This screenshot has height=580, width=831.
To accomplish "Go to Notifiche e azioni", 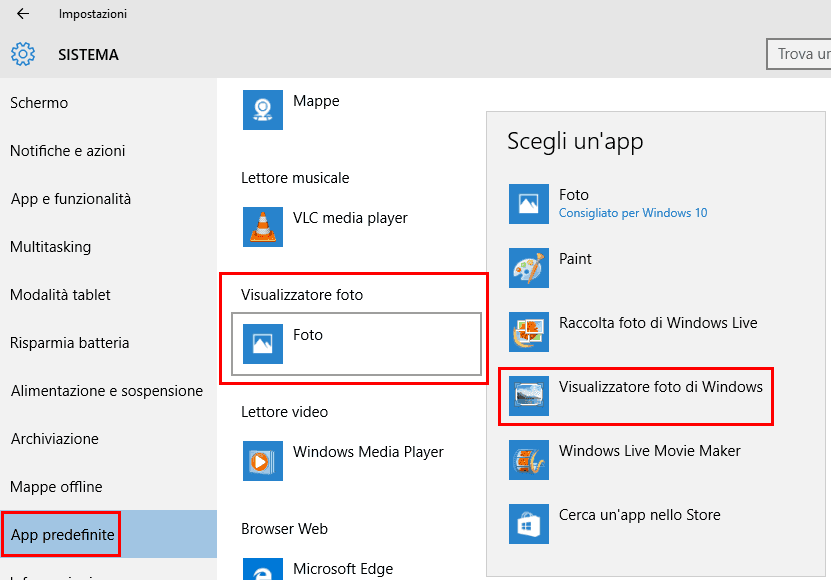I will pos(68,151).
